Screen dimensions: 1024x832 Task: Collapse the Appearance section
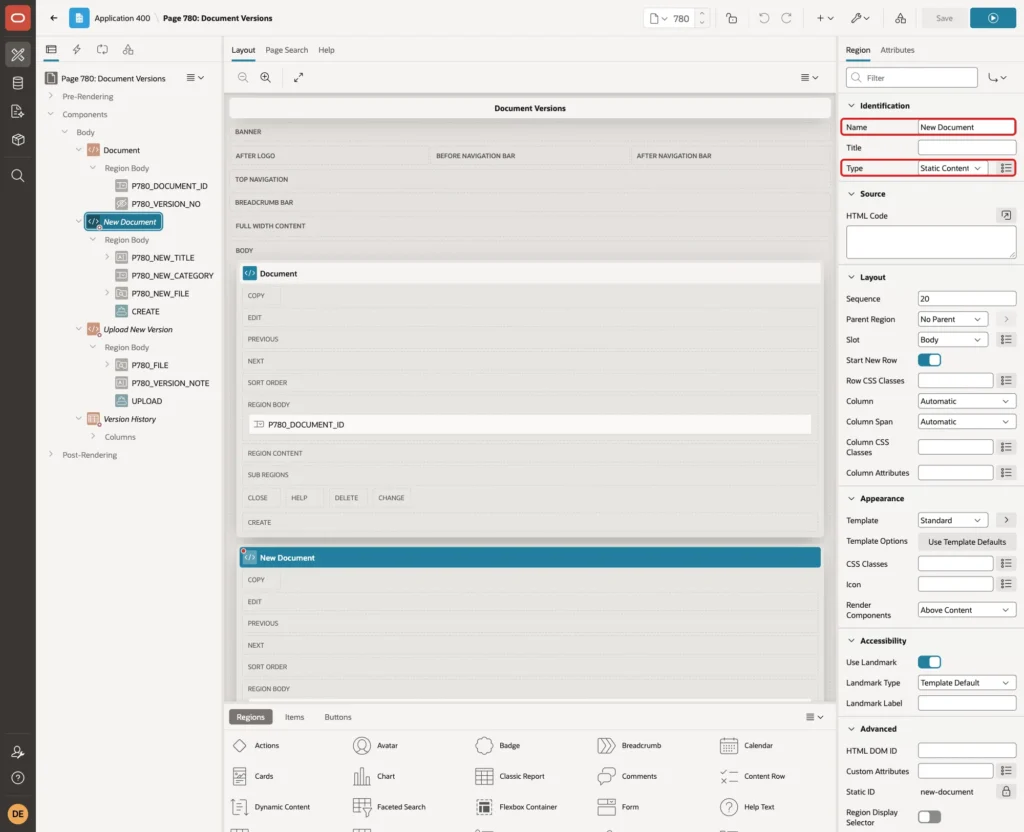(x=851, y=498)
